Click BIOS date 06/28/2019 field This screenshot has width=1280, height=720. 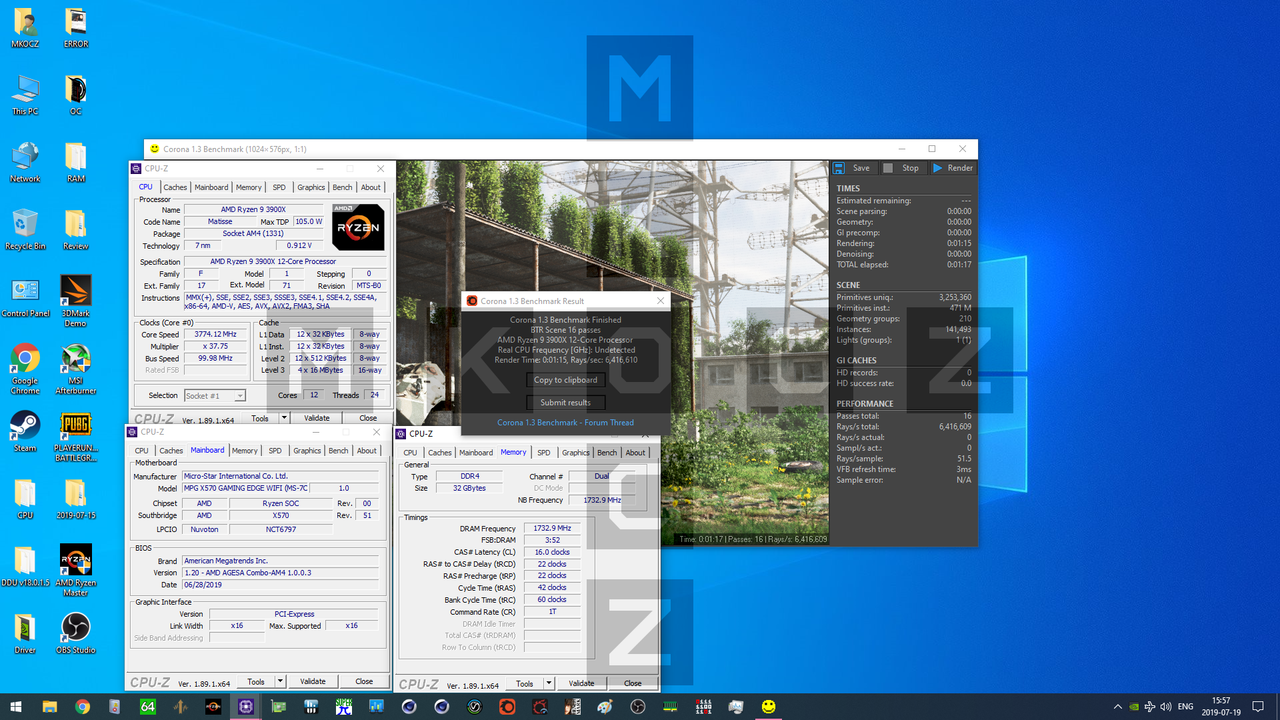[x=280, y=585]
